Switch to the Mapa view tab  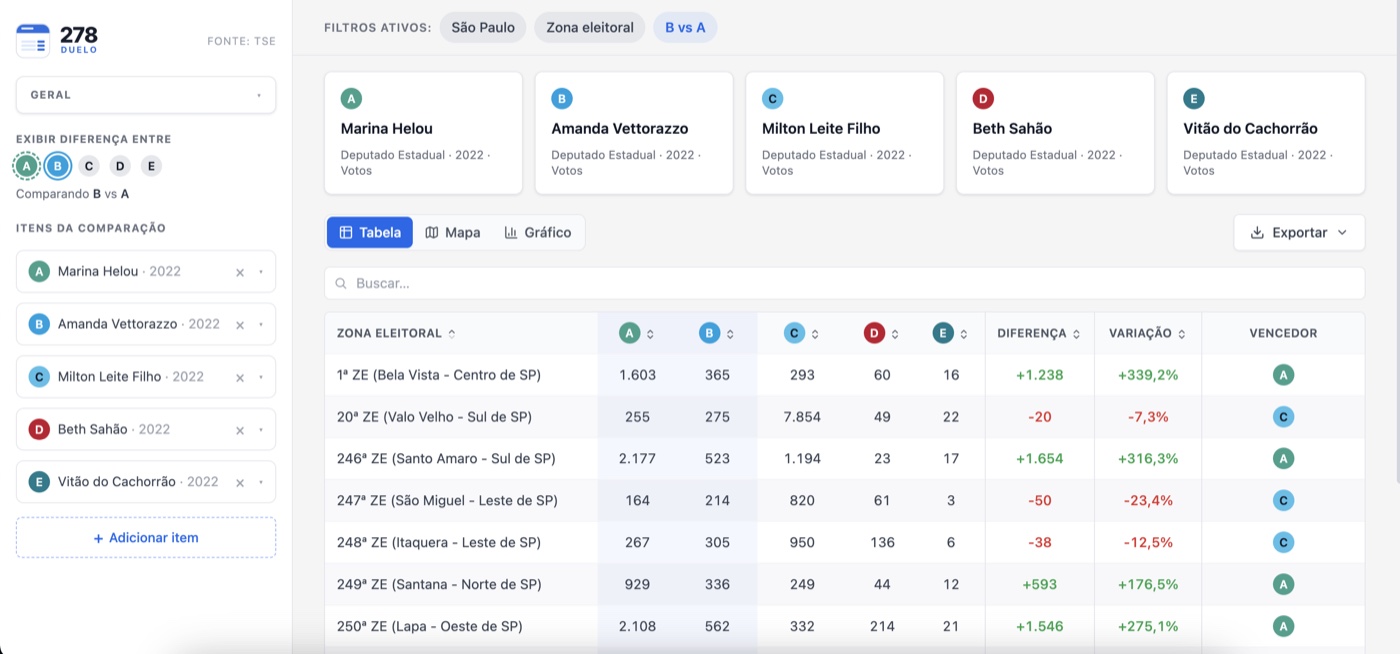click(x=453, y=232)
